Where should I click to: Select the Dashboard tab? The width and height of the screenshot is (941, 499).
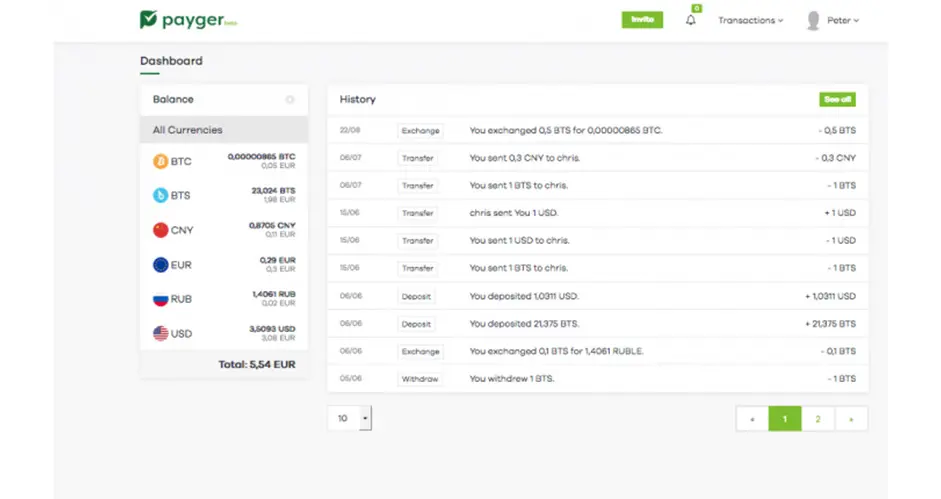[x=171, y=61]
